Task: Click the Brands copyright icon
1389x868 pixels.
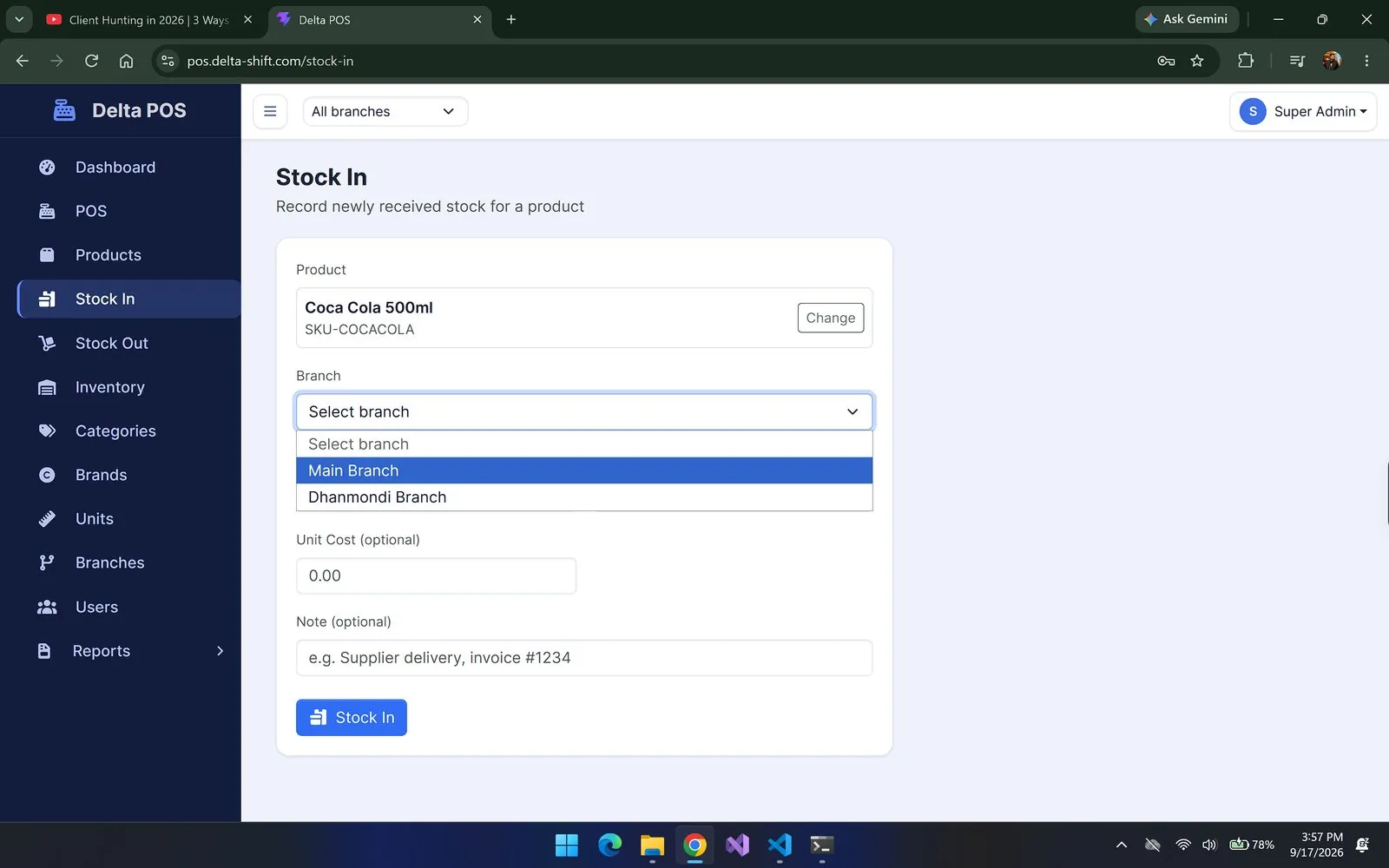Action: pos(47,475)
